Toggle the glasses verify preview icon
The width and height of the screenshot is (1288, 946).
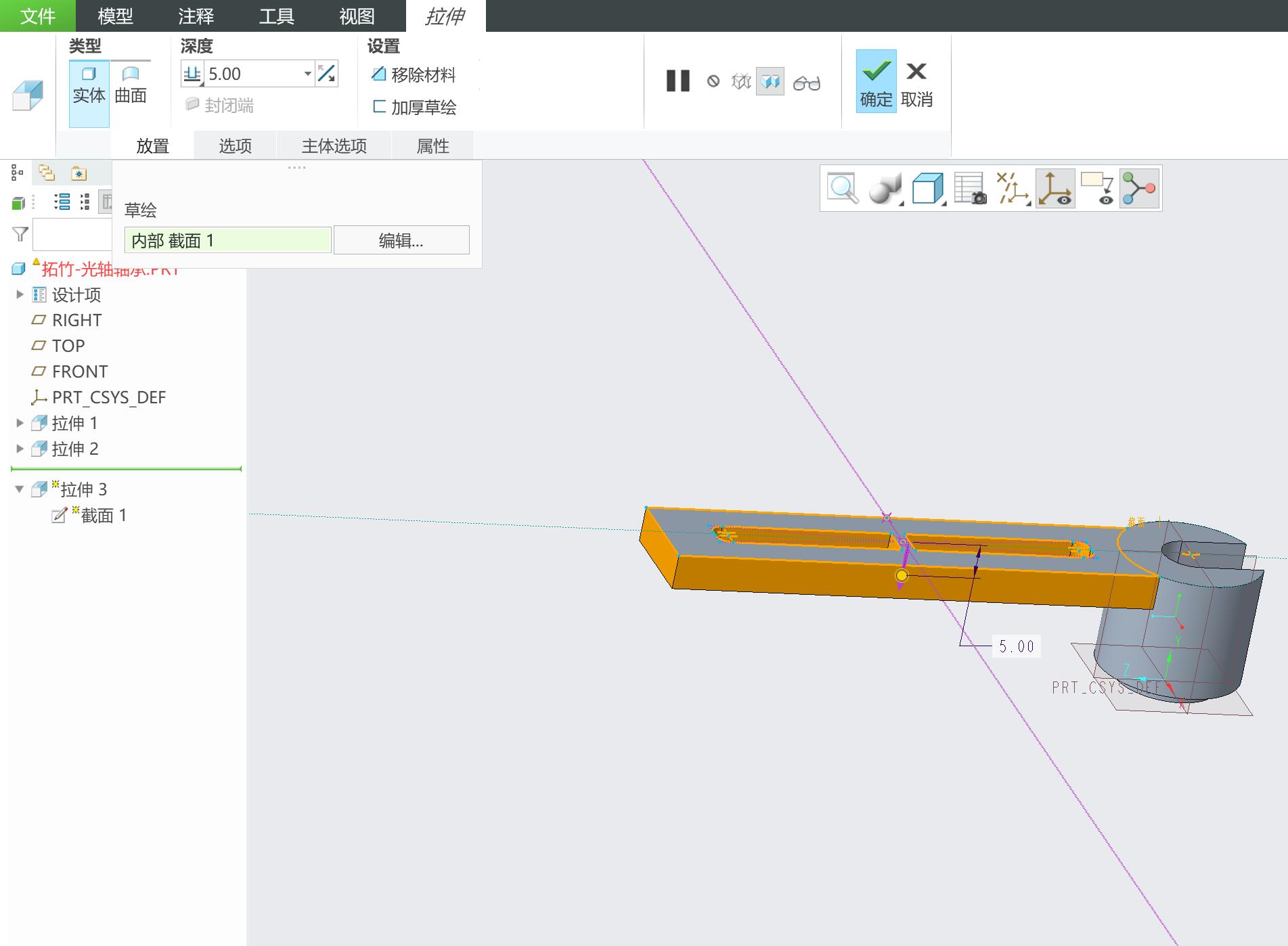point(807,82)
